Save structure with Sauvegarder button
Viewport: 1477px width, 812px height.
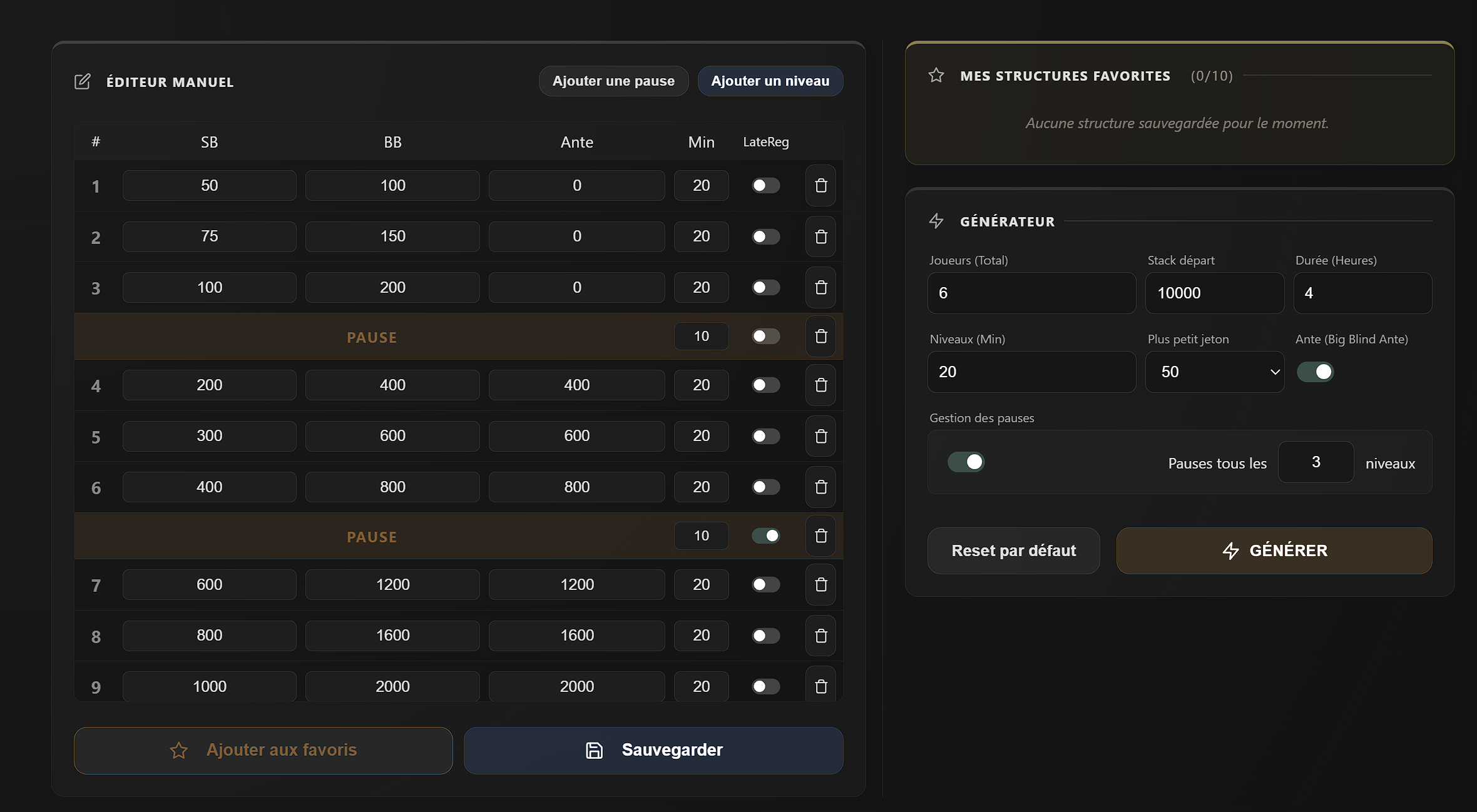point(653,750)
